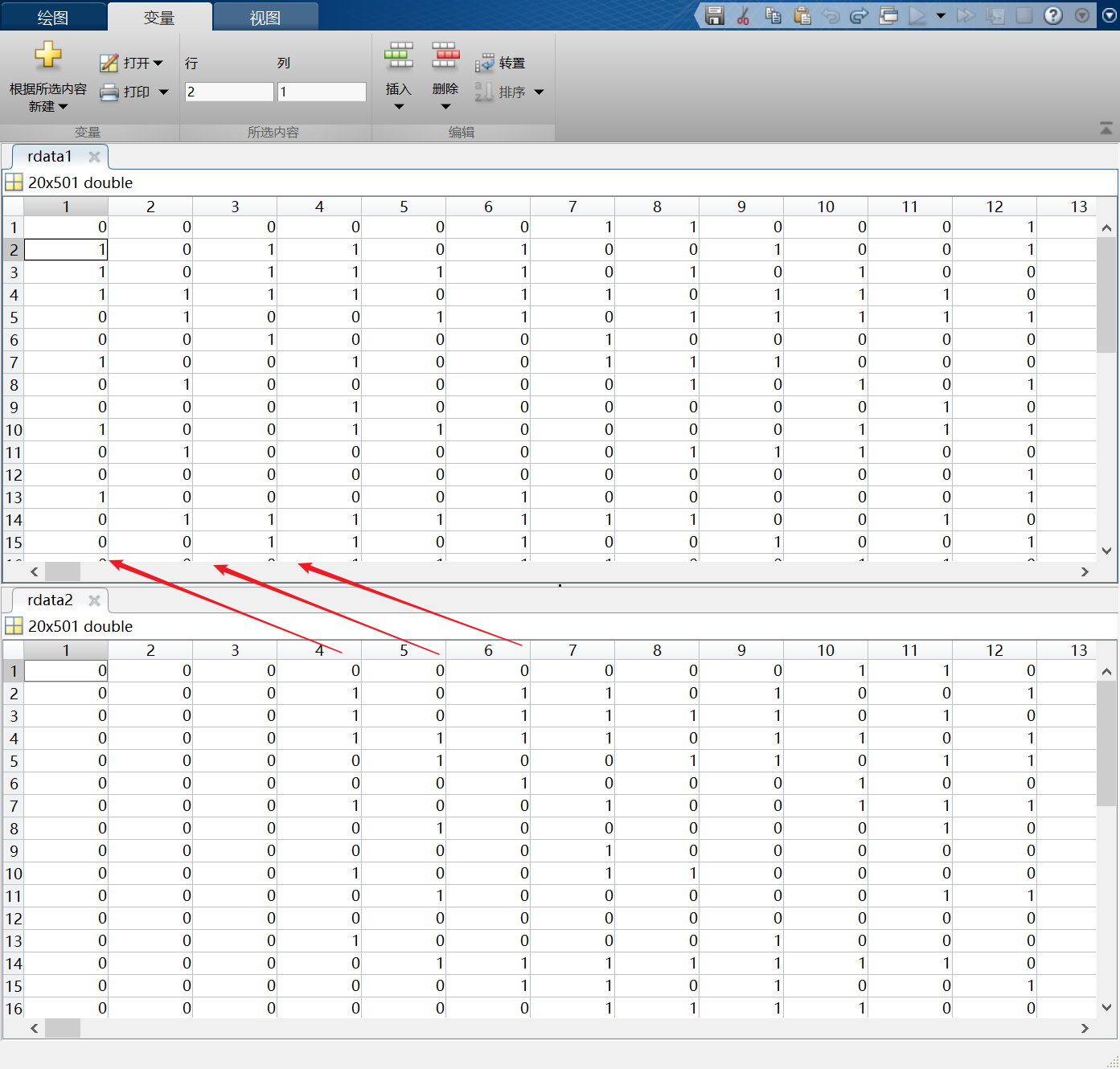Click the green Insert rows icon
The image size is (1120, 1069).
click(x=399, y=55)
